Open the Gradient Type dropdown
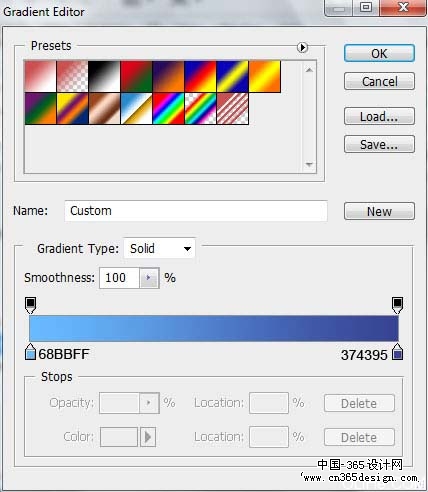 click(160, 248)
